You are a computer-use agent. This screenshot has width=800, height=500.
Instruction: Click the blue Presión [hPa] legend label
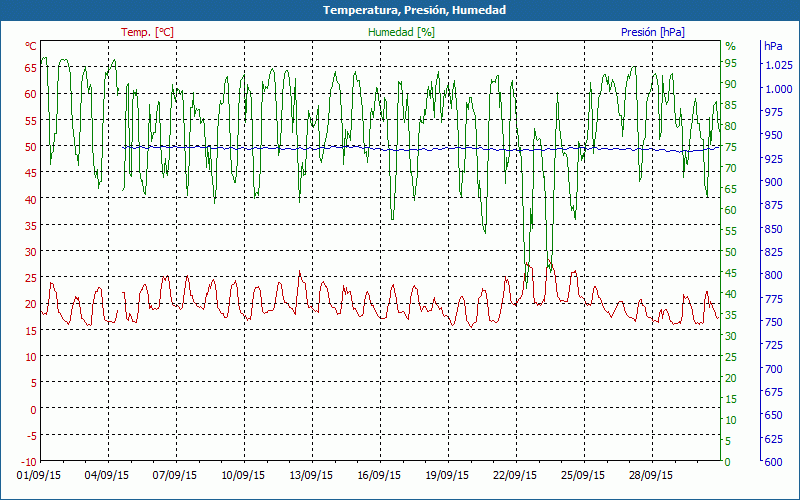point(653,32)
